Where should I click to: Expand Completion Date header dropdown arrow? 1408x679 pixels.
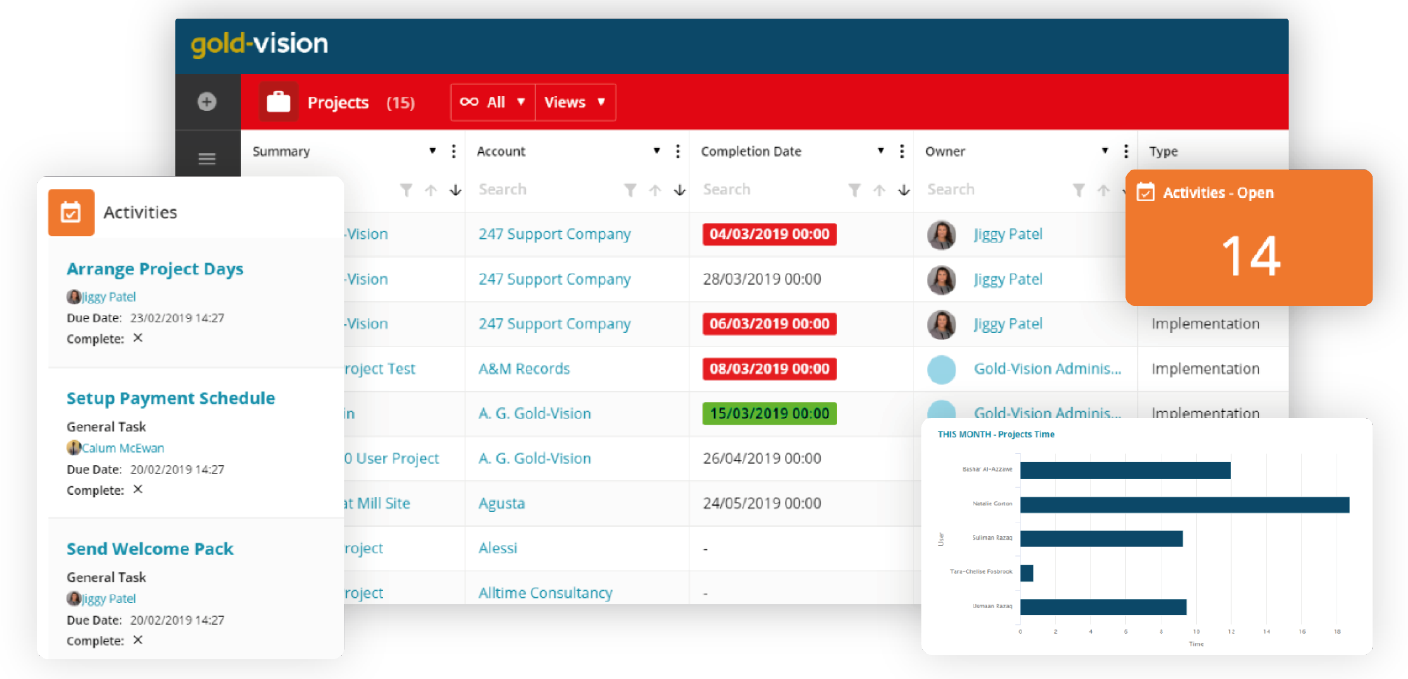tap(881, 151)
